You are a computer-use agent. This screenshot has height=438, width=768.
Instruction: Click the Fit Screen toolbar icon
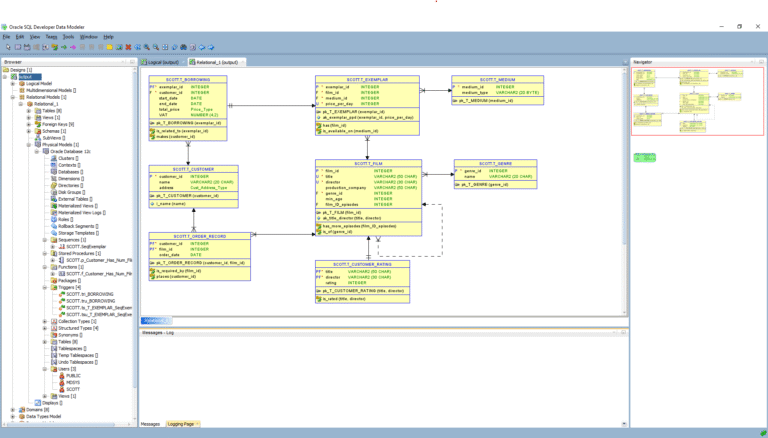[164, 46]
